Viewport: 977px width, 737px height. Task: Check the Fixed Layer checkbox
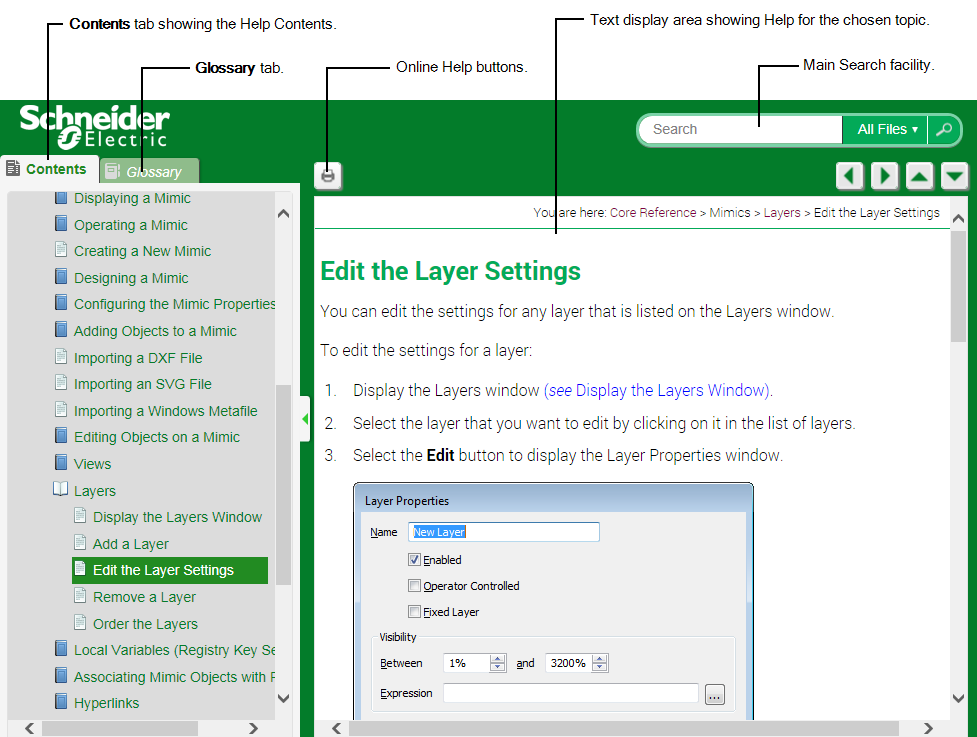(x=414, y=612)
